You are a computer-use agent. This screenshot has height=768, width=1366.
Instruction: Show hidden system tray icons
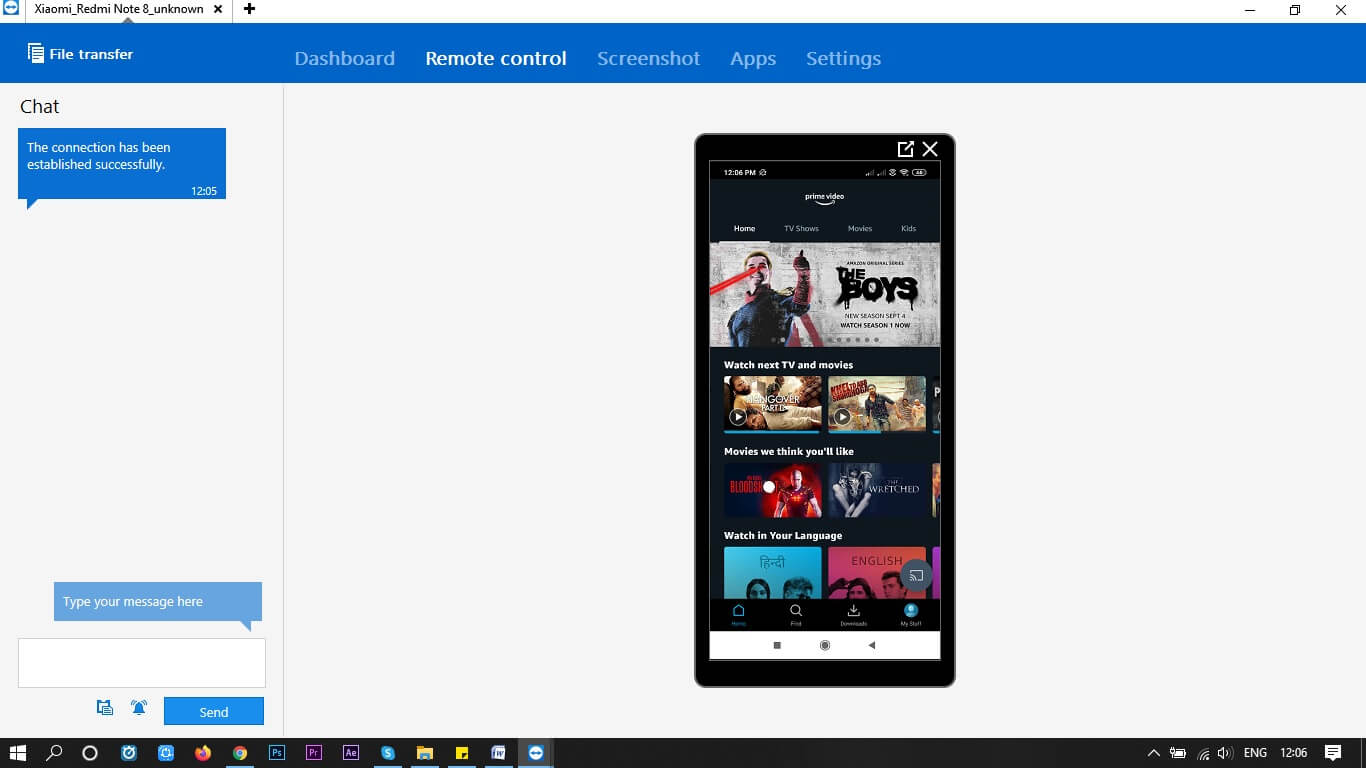(1153, 753)
